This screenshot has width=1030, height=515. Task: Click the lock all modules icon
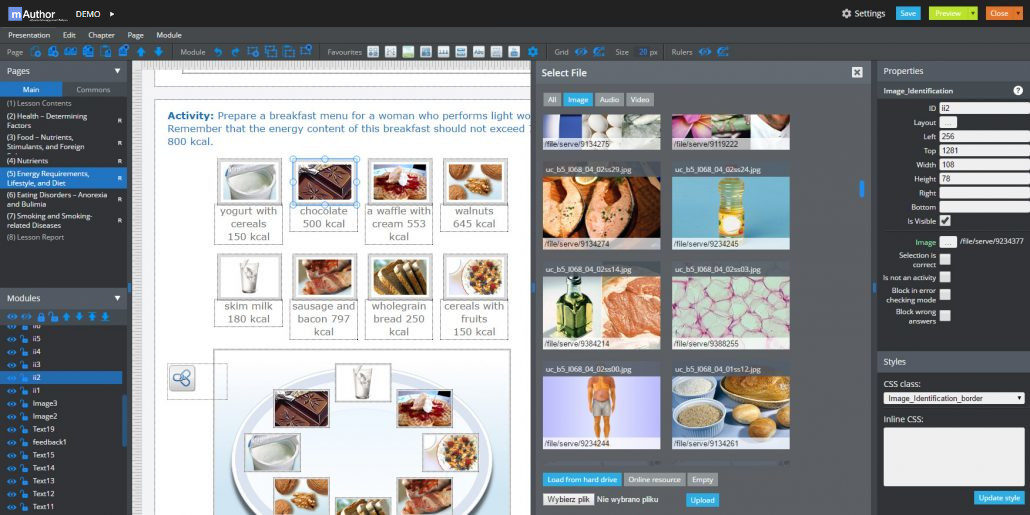(41, 317)
